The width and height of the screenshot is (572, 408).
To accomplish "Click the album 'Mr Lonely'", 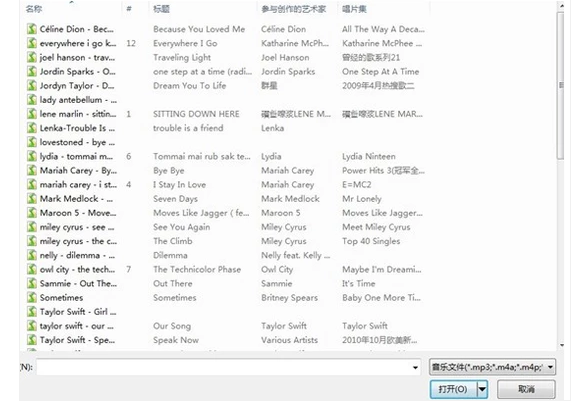I will [x=362, y=199].
